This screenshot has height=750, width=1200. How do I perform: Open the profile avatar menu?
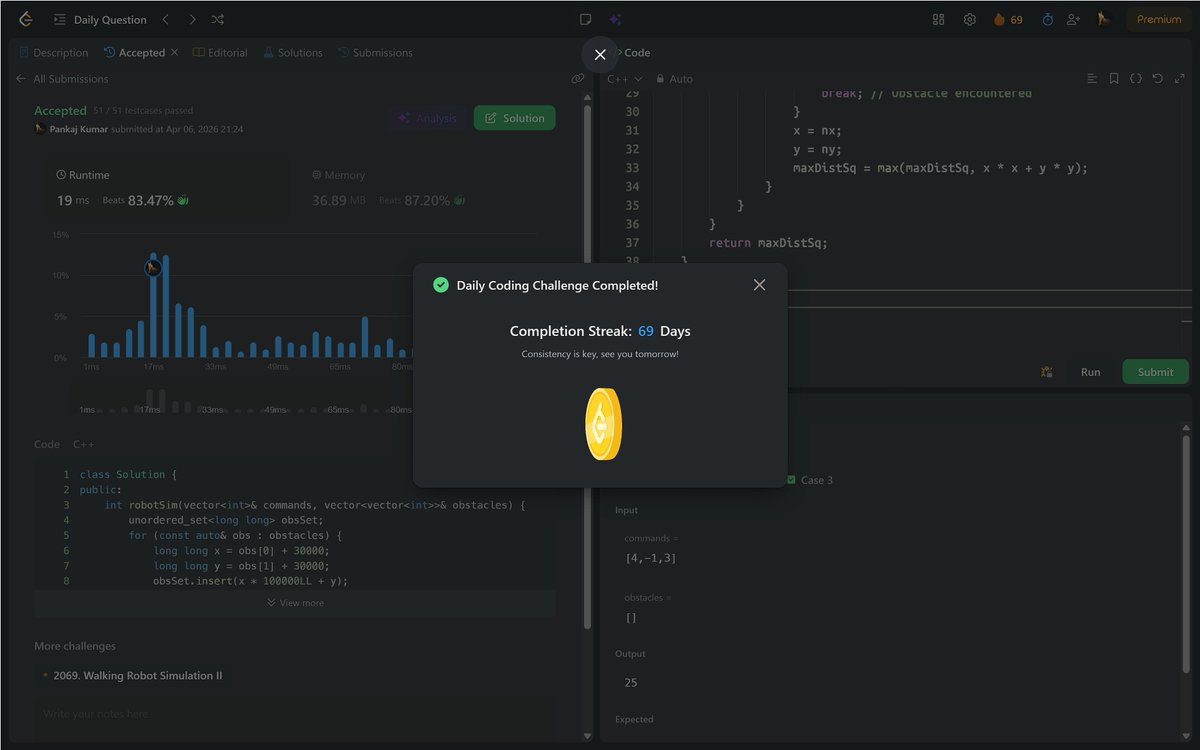coord(1104,19)
